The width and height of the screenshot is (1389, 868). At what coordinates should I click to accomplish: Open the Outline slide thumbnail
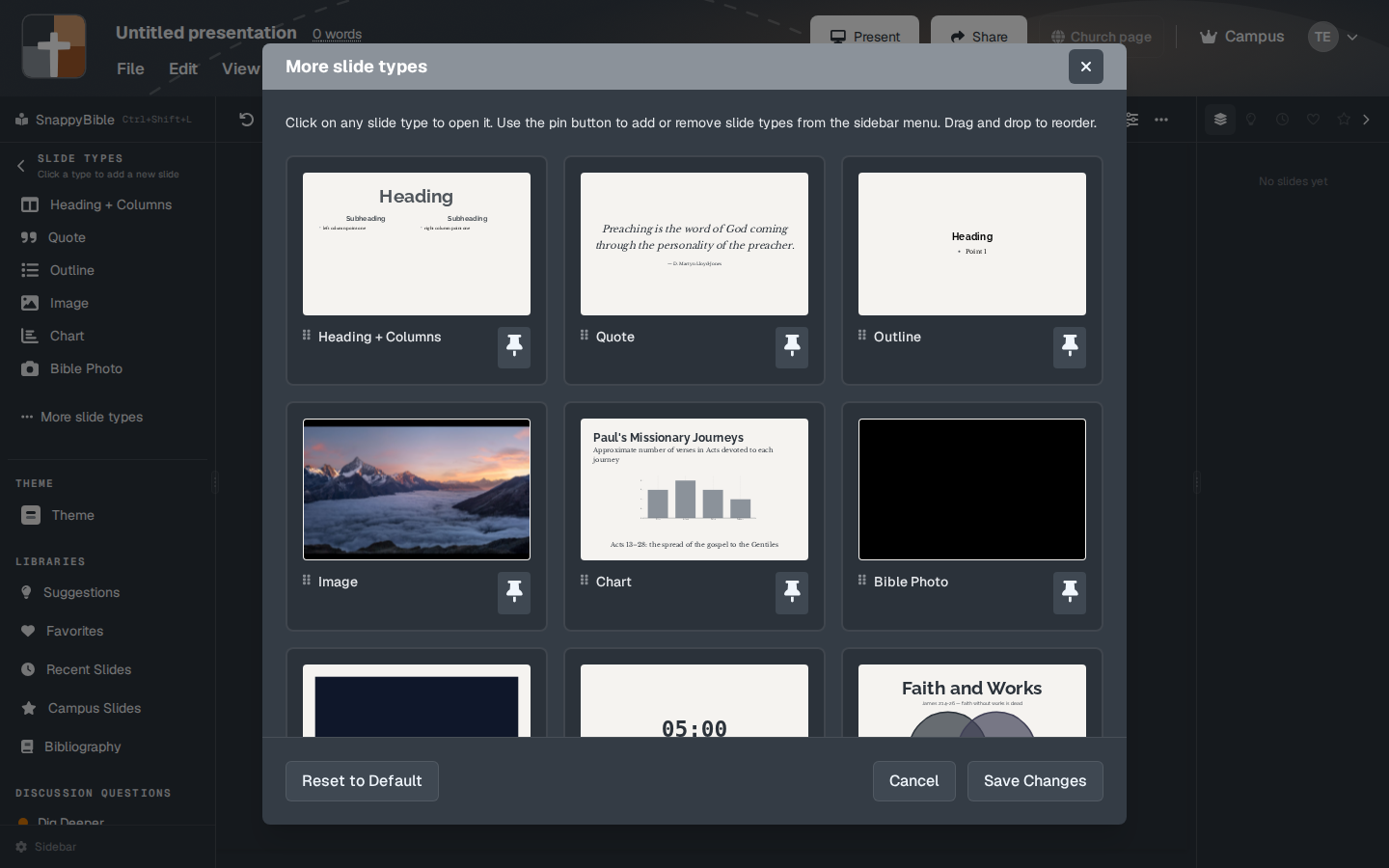pos(972,244)
